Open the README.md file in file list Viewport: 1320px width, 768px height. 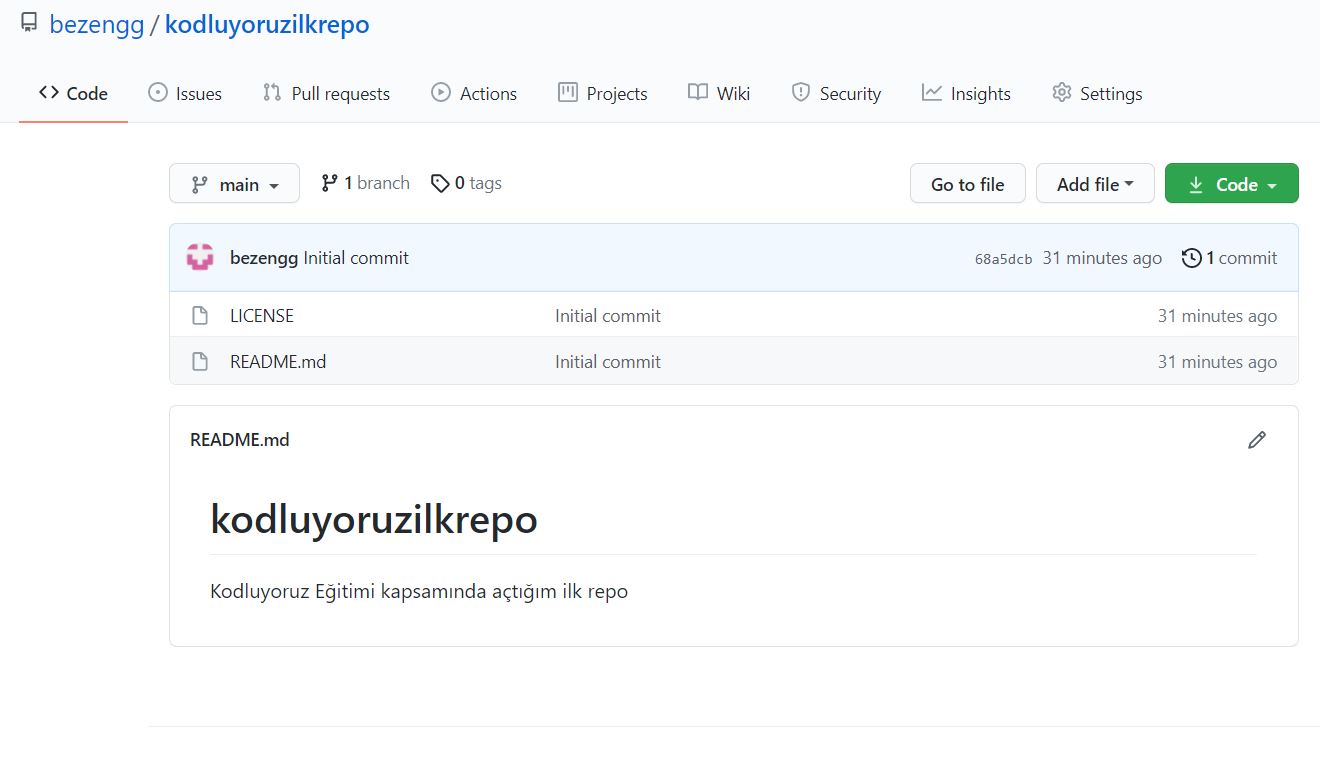(278, 362)
